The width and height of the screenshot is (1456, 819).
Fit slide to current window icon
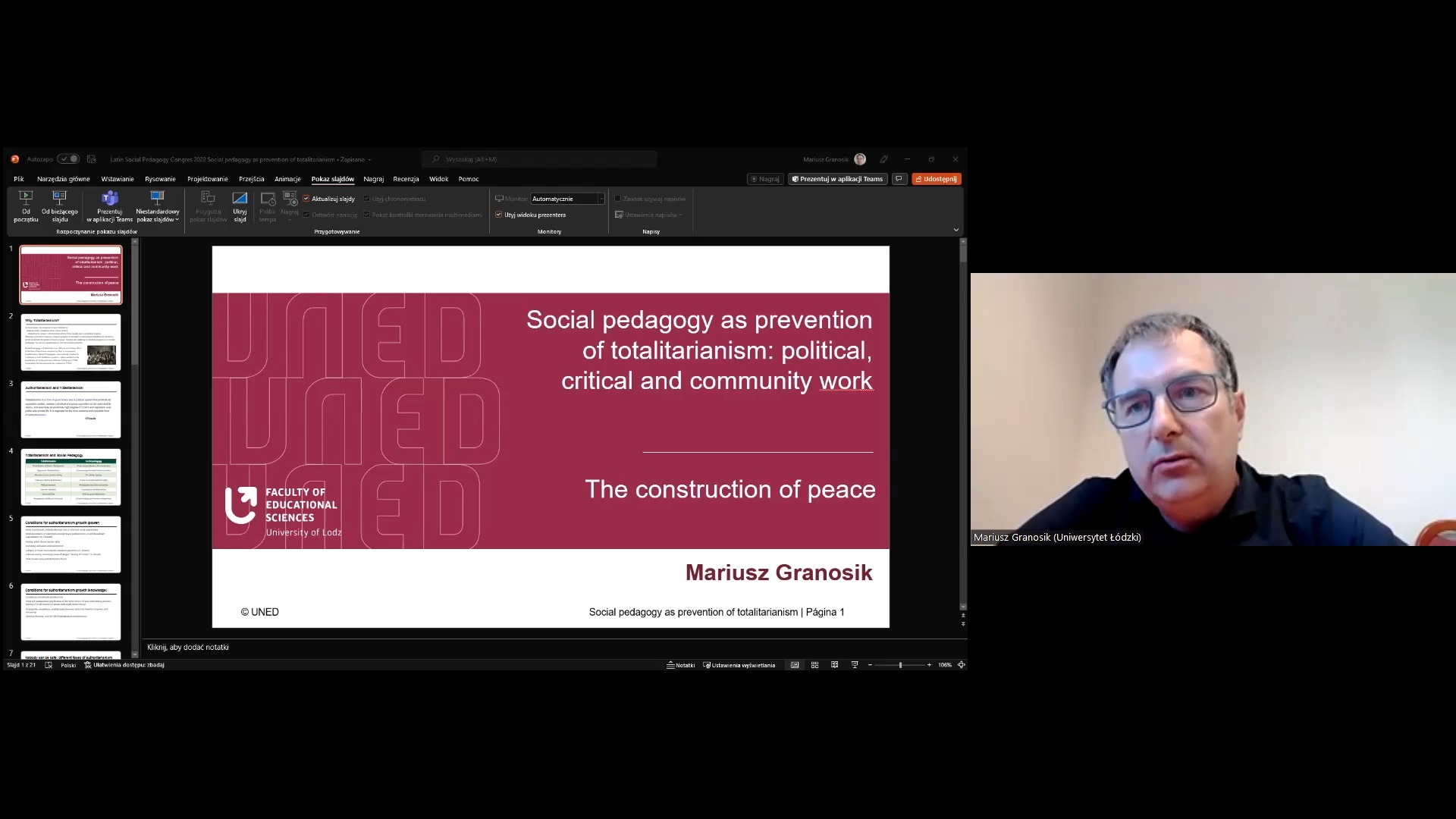coord(961,665)
